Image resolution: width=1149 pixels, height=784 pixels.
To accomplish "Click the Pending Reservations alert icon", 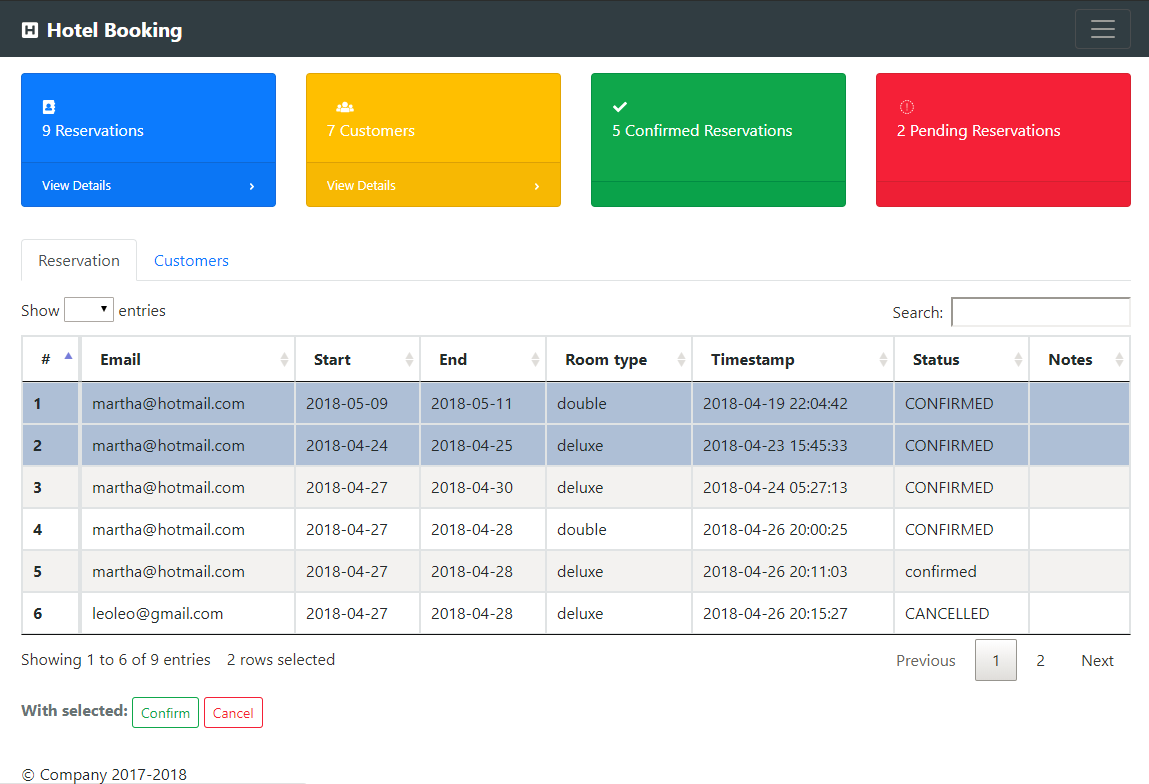I will pos(906,107).
